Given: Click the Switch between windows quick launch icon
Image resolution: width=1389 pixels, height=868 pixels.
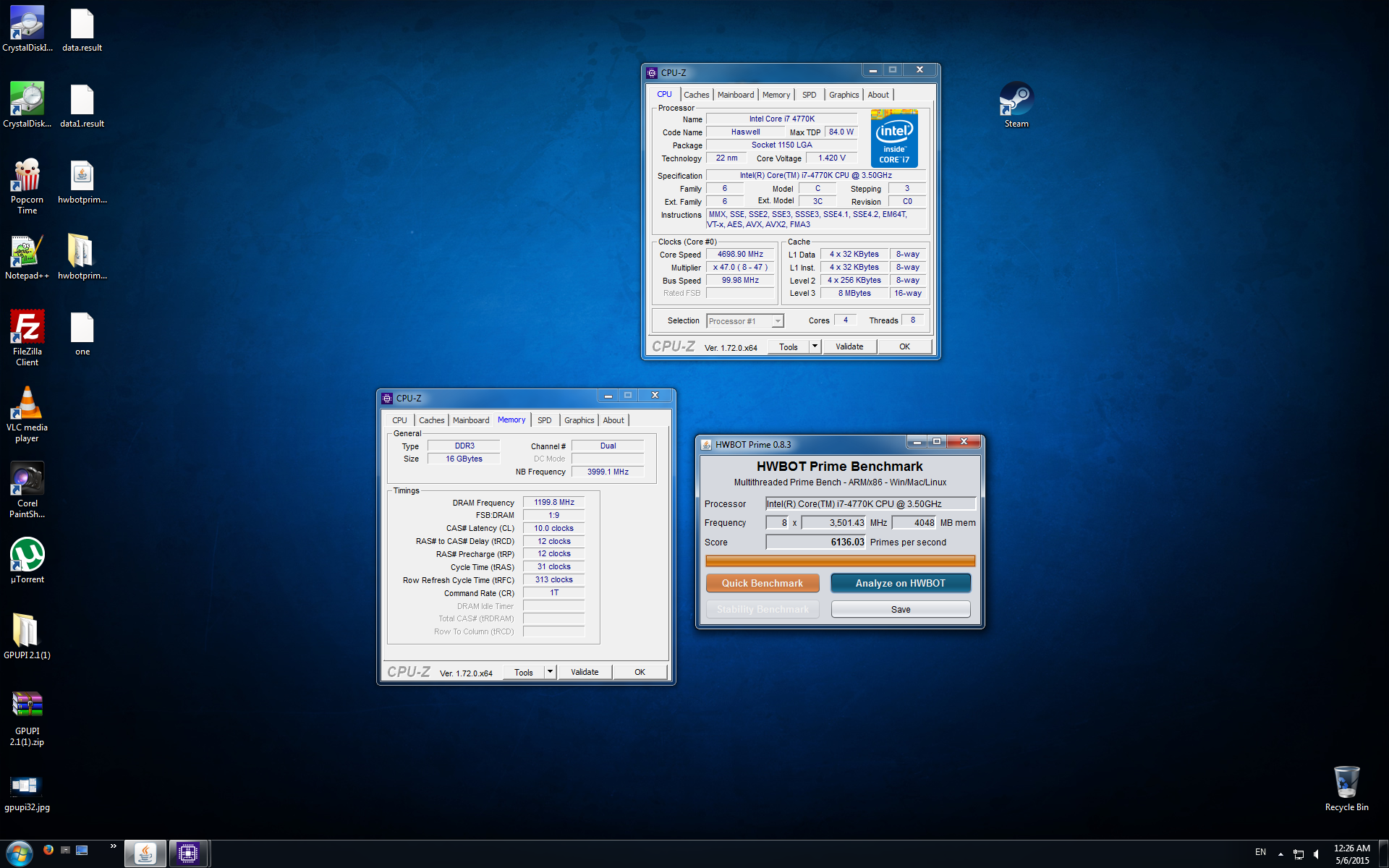Looking at the screenshot, I should click(82, 850).
